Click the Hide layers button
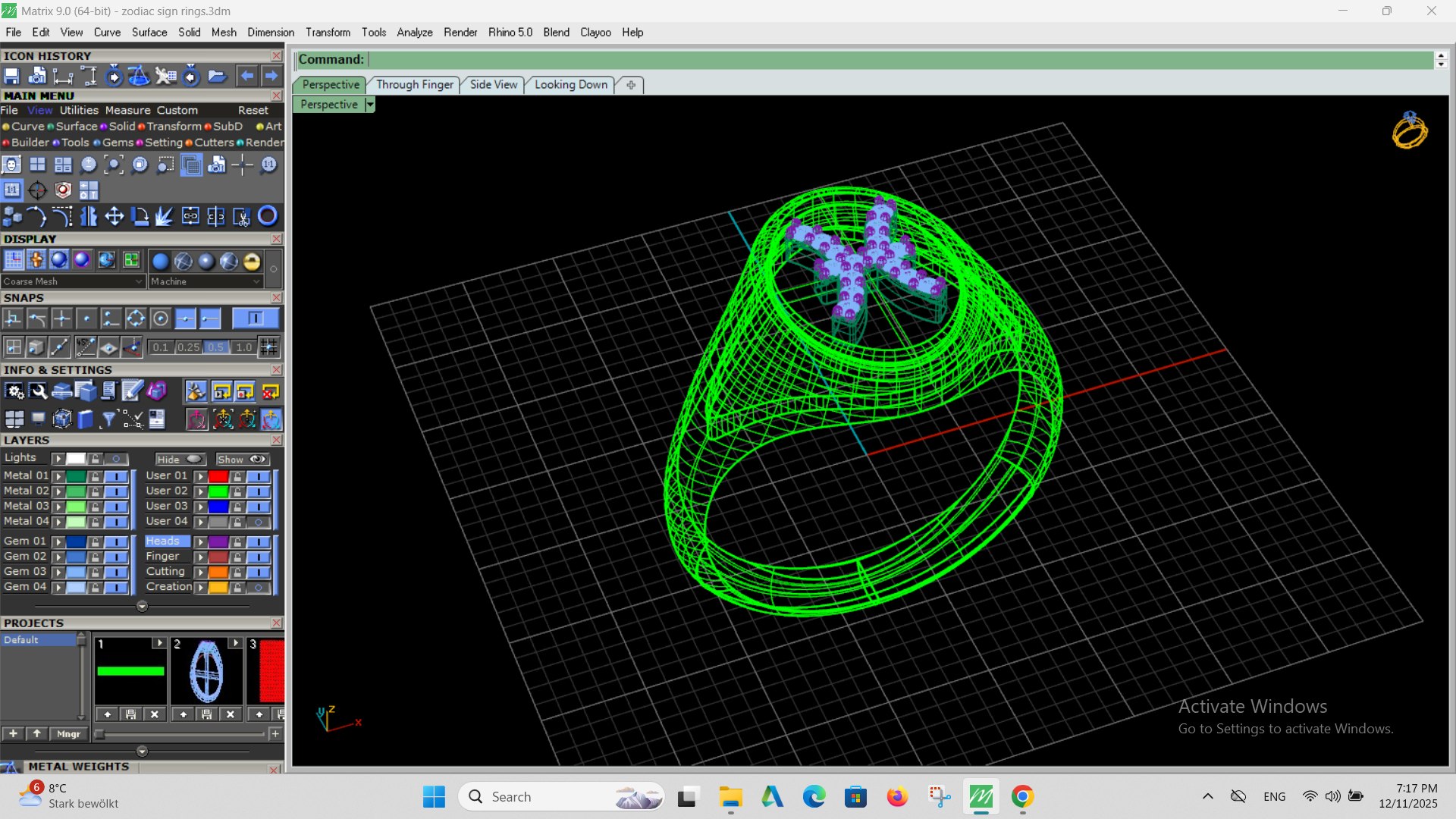The height and width of the screenshot is (819, 1456). (x=180, y=460)
